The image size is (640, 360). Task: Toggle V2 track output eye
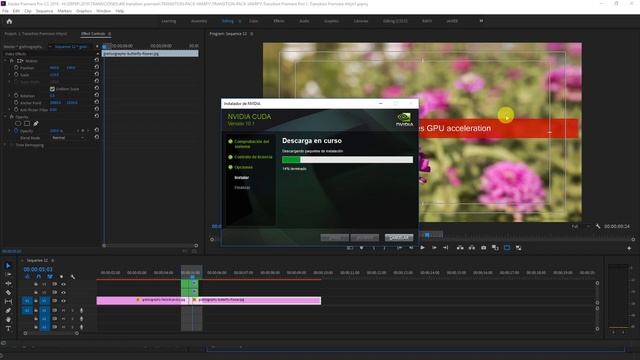click(x=63, y=292)
